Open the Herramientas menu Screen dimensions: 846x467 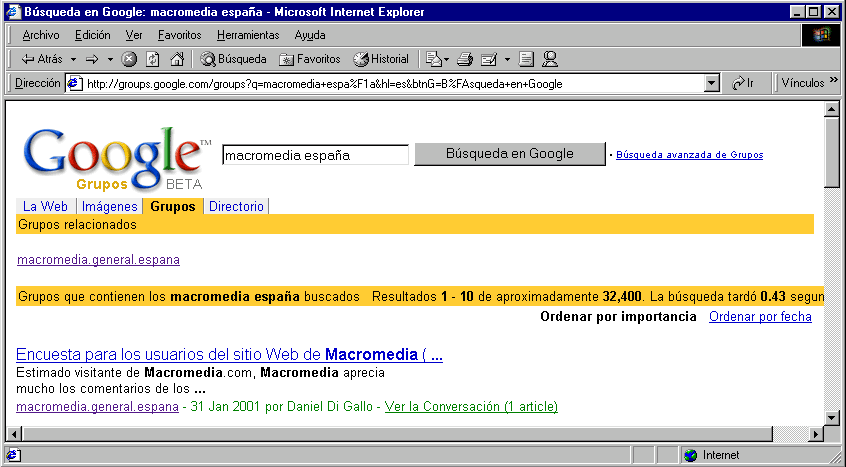click(x=248, y=35)
